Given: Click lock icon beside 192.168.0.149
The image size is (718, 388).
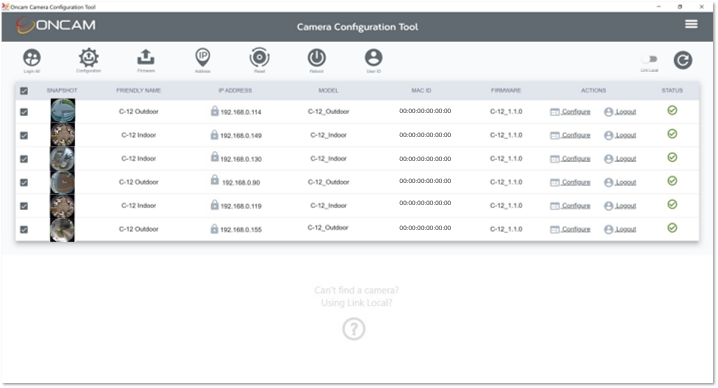Looking at the screenshot, I should coord(214,134).
